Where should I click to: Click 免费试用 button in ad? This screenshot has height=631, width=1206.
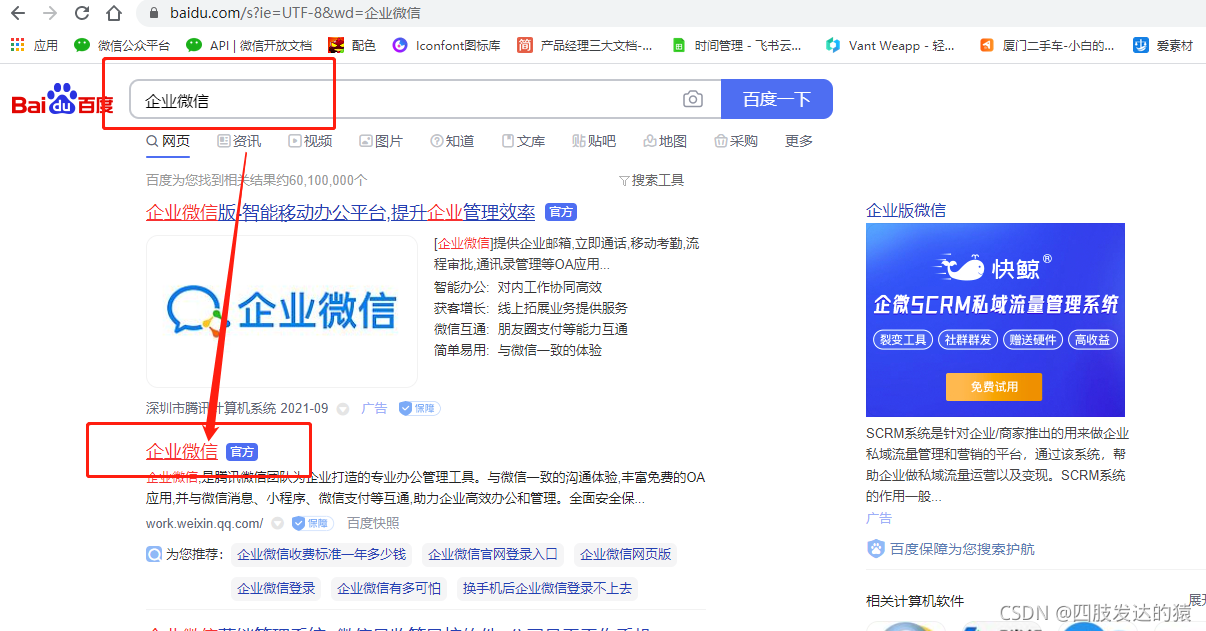[x=994, y=387]
